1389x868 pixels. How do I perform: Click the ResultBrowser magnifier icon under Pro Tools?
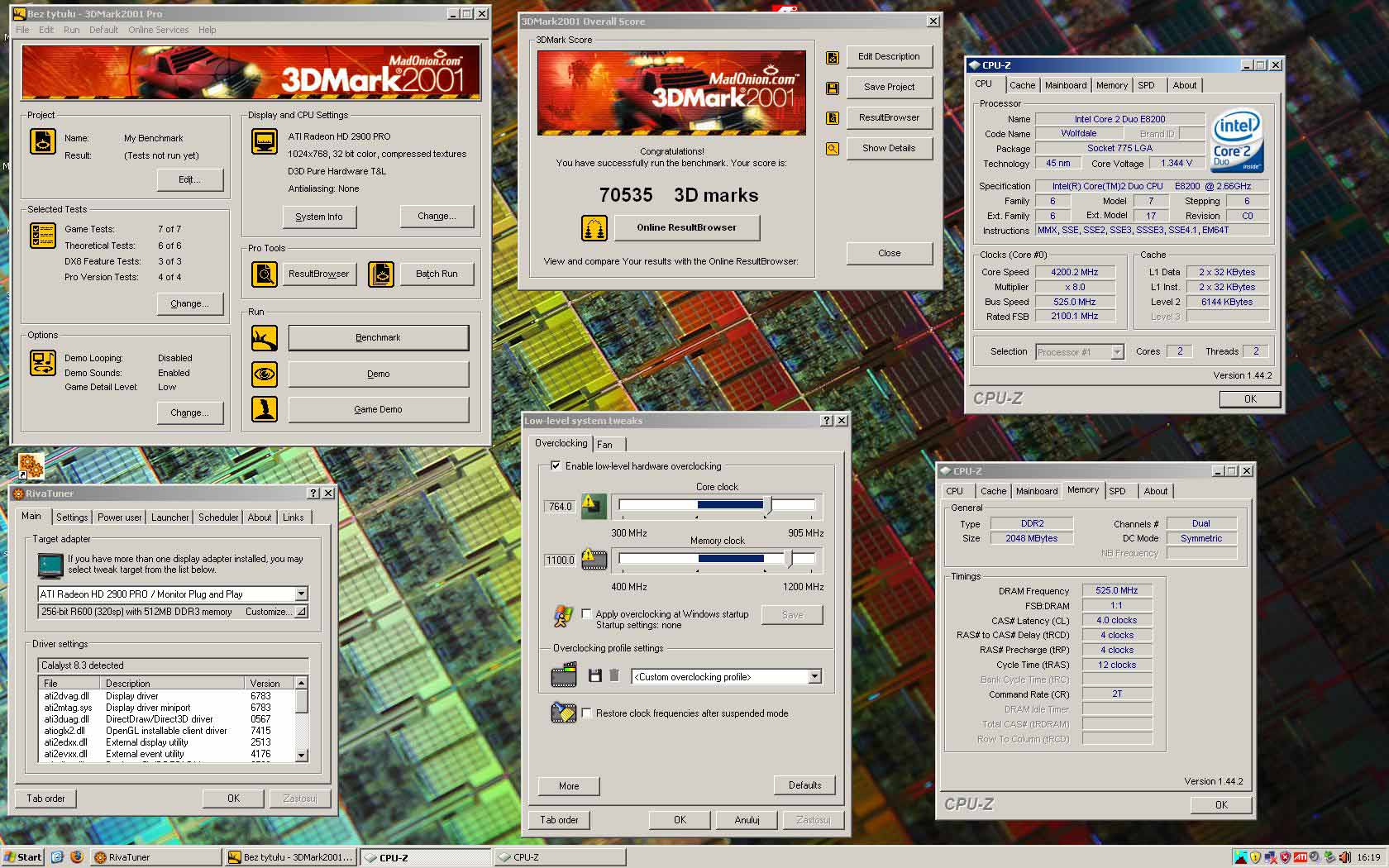point(265,274)
